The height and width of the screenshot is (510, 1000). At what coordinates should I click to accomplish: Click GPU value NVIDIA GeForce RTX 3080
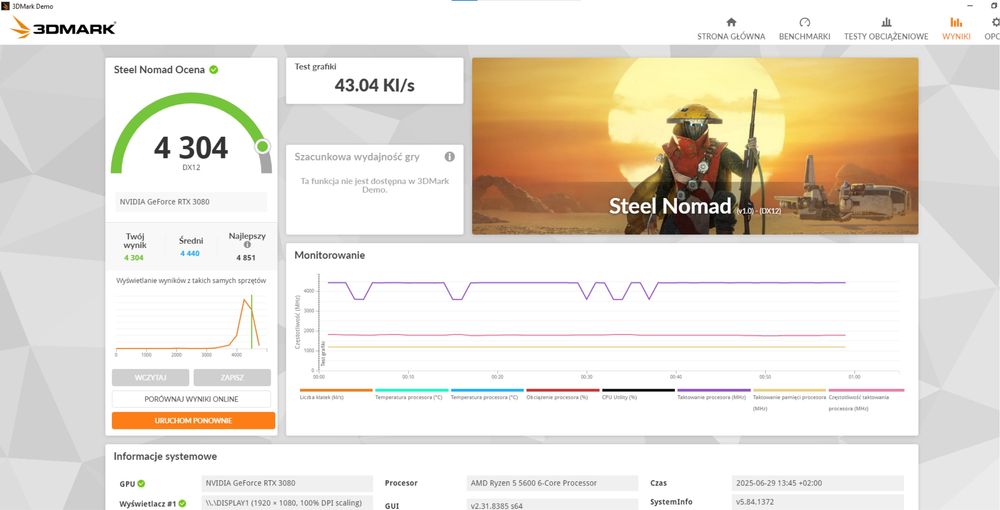pyautogui.click(x=287, y=483)
